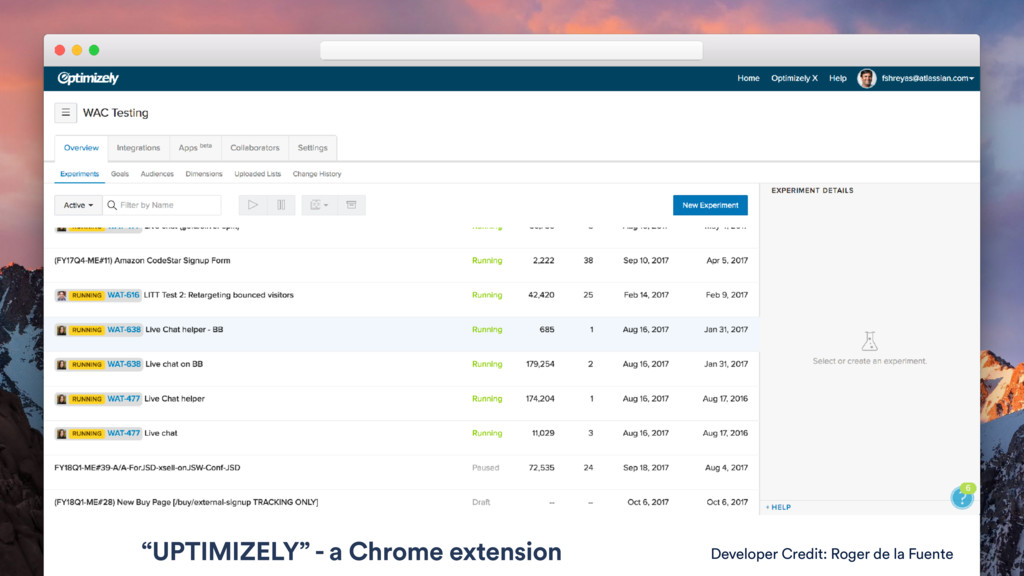Open the Settings tab
Image resolution: width=1024 pixels, height=576 pixels.
(312, 148)
